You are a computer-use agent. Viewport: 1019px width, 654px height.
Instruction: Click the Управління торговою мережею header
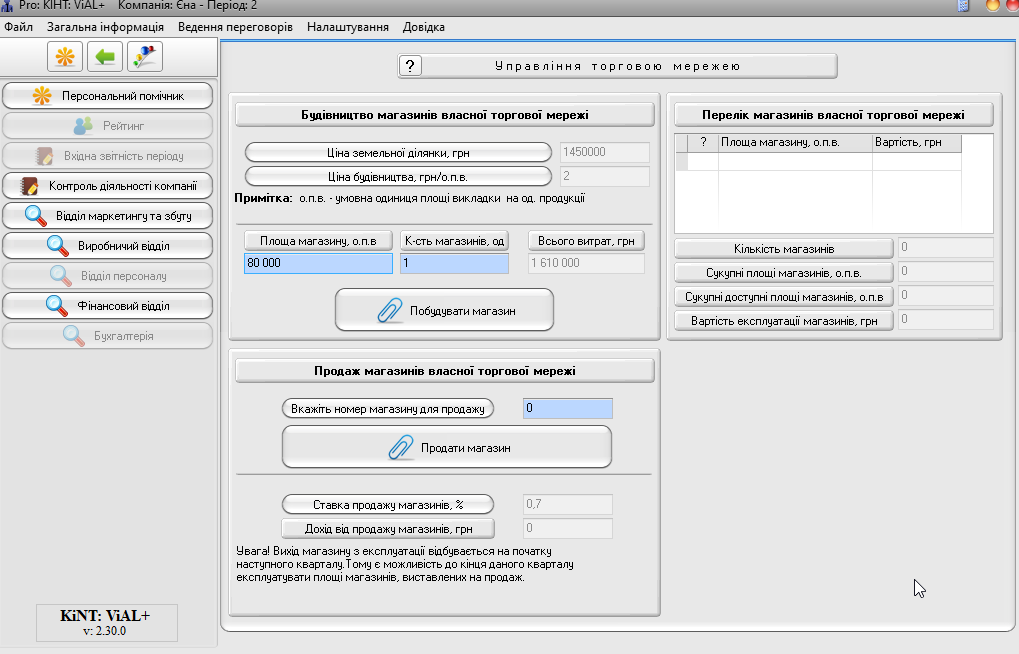[618, 66]
